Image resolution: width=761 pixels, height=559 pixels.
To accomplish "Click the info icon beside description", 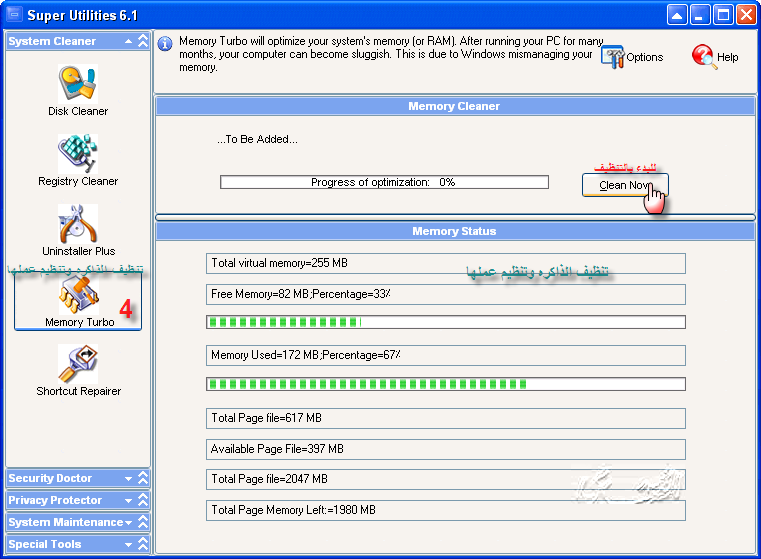I will pyautogui.click(x=165, y=44).
